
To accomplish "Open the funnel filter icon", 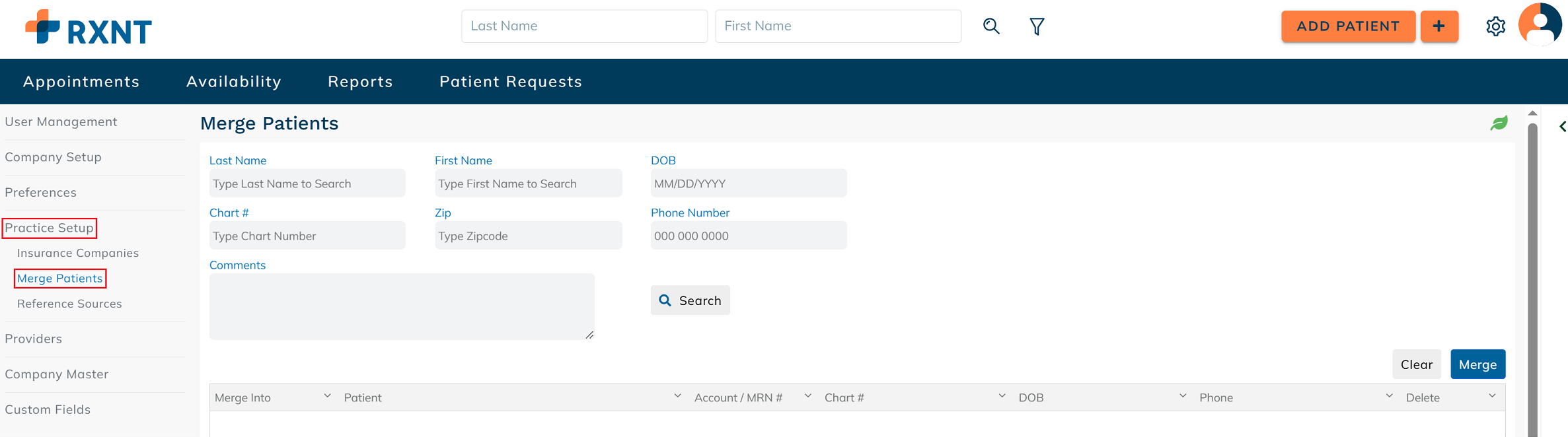I will point(1037,26).
